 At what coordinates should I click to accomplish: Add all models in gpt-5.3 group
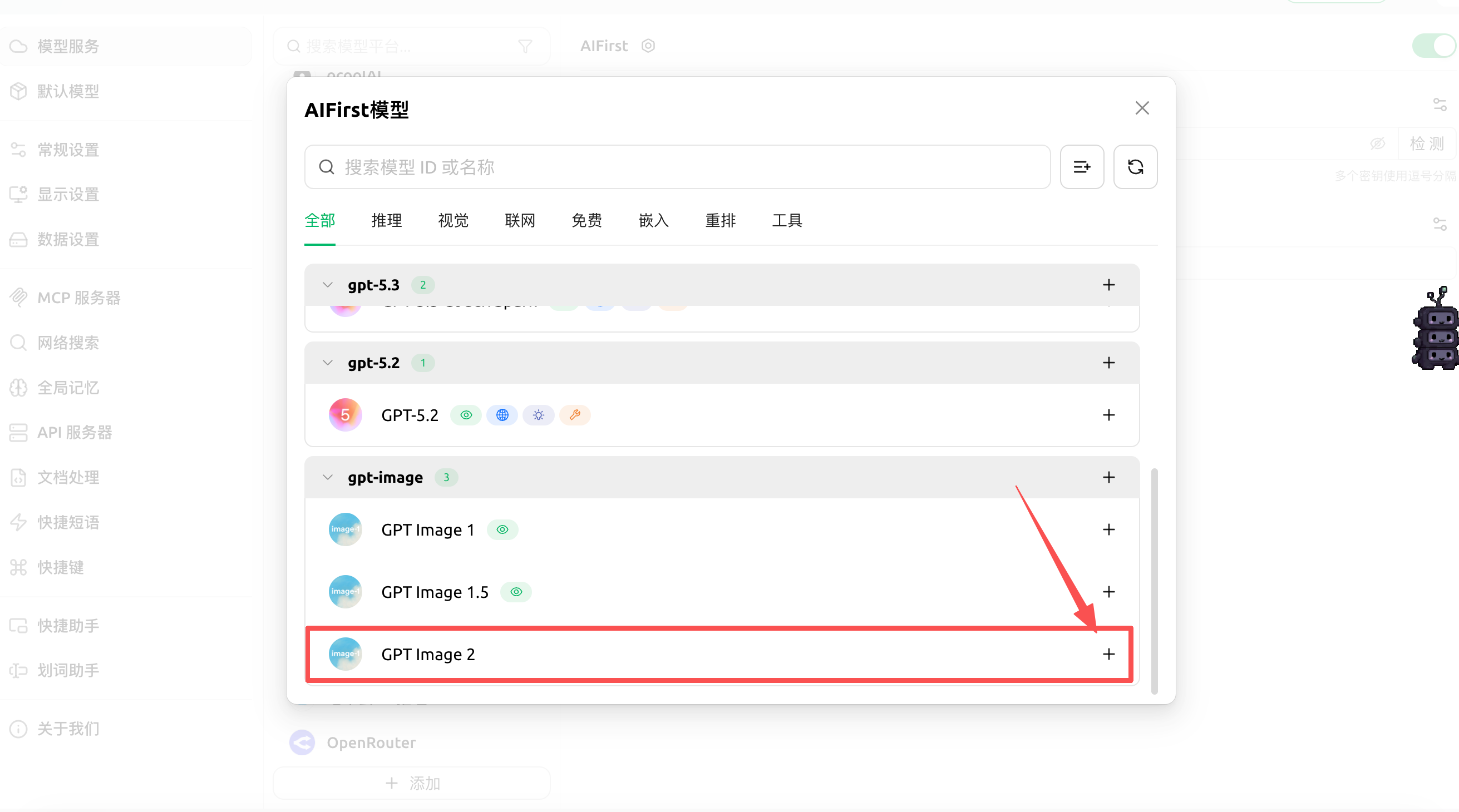pos(1108,285)
